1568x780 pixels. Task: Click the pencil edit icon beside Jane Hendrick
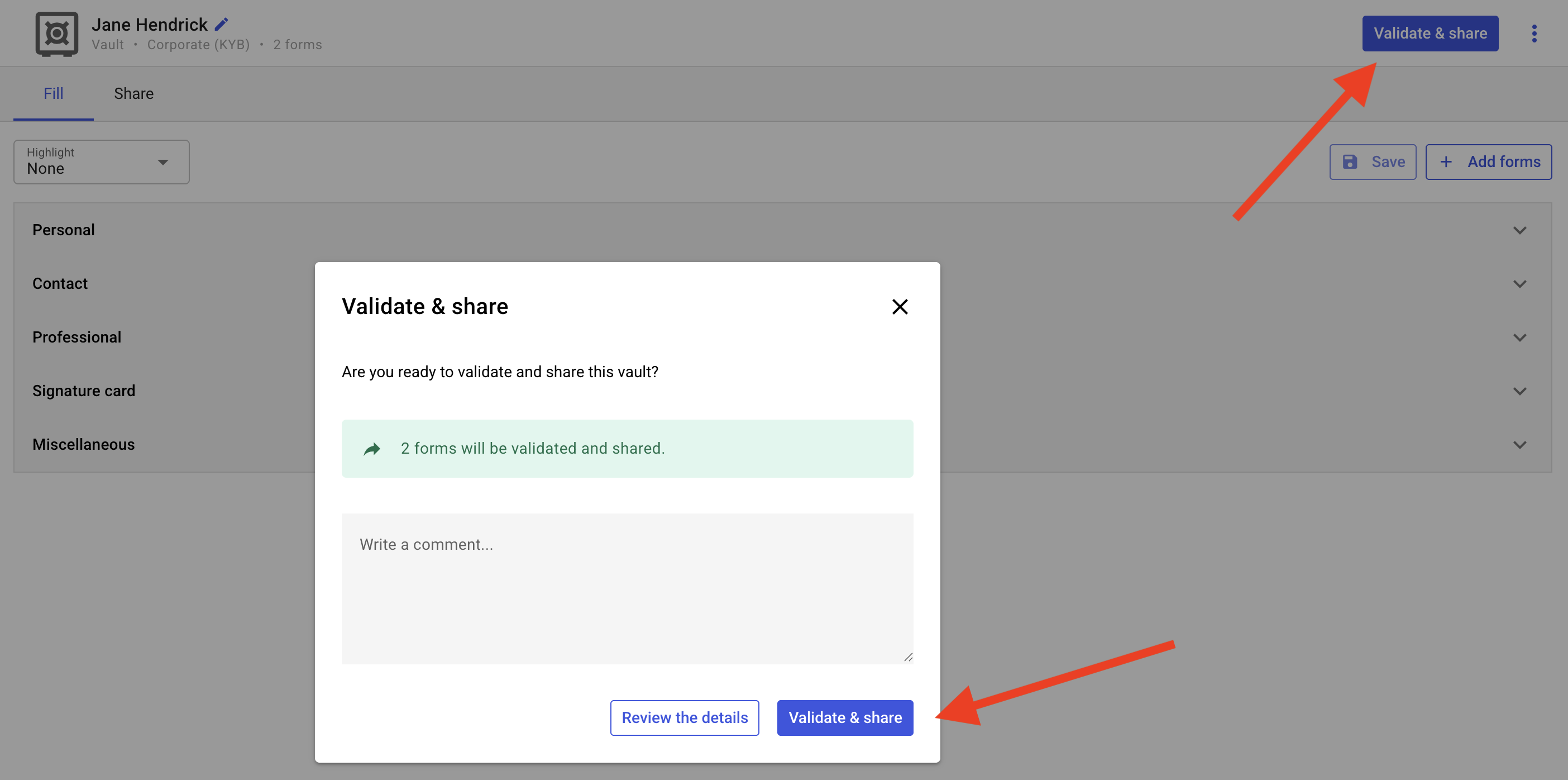click(222, 25)
